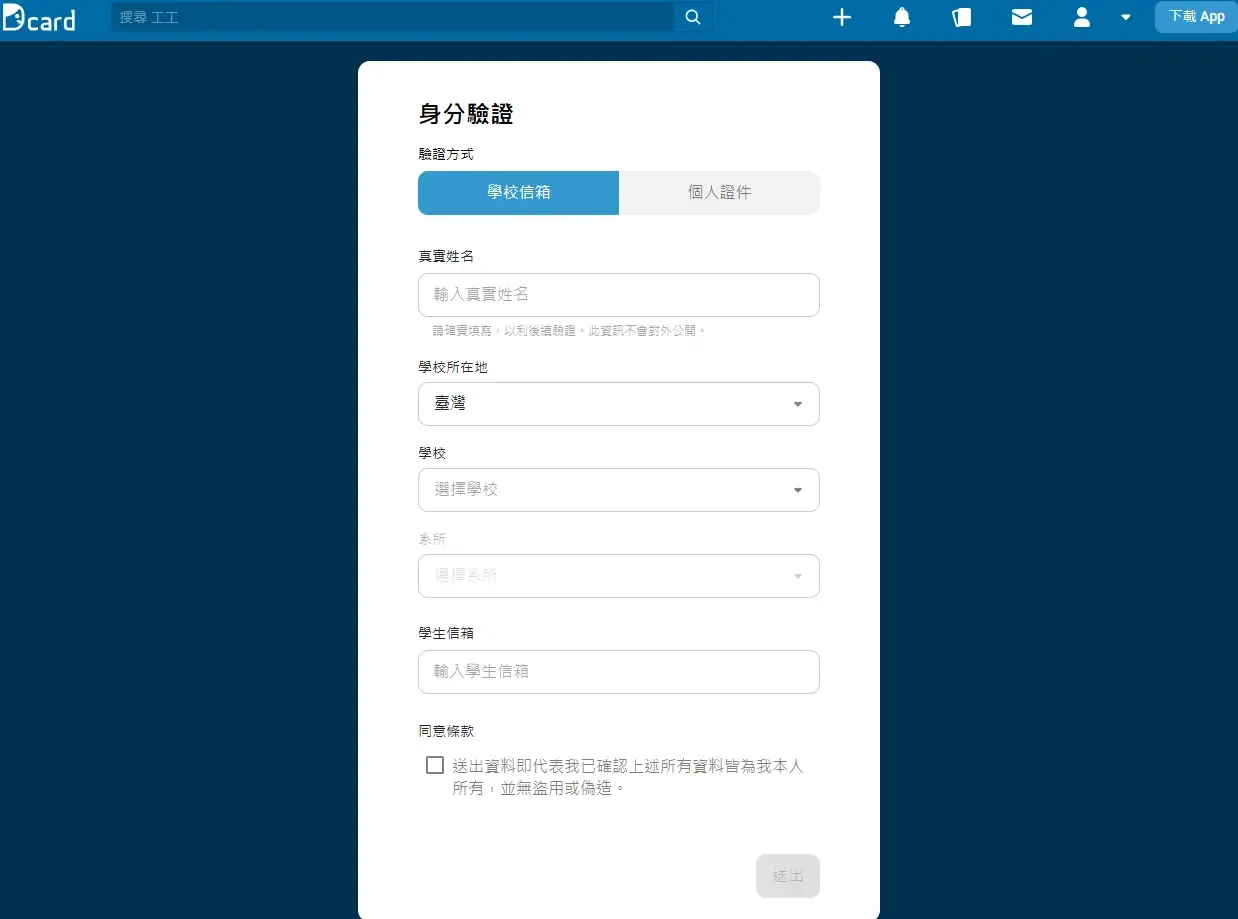View your profile via the person icon
1238x919 pixels.
(x=1082, y=17)
